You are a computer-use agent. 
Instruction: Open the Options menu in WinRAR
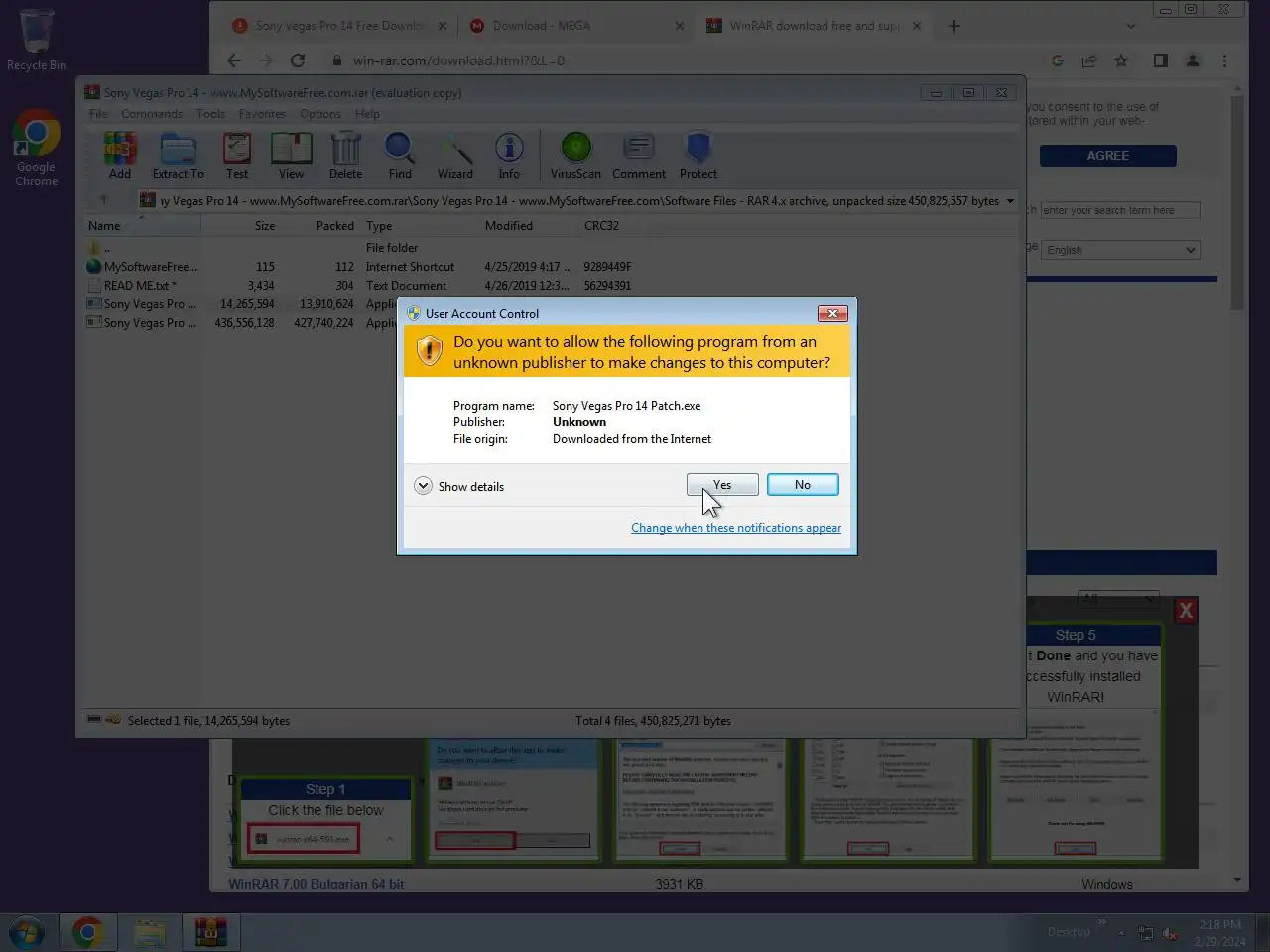pos(320,114)
